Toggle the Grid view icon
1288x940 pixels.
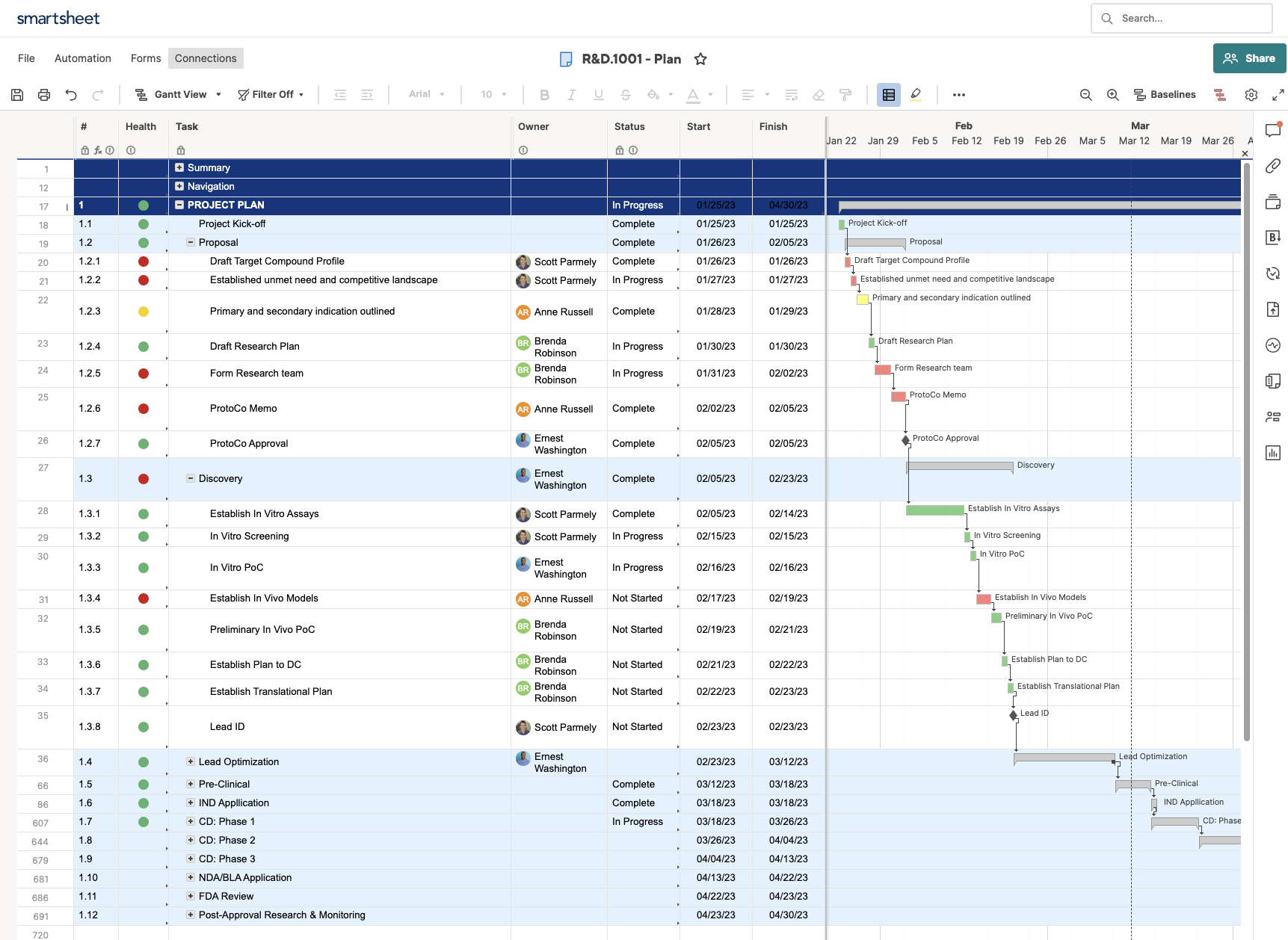point(888,95)
